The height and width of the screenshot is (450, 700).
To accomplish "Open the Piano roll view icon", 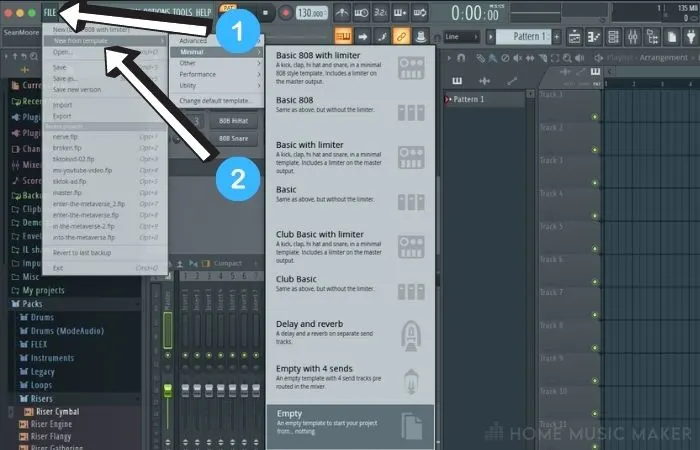I will [594, 37].
